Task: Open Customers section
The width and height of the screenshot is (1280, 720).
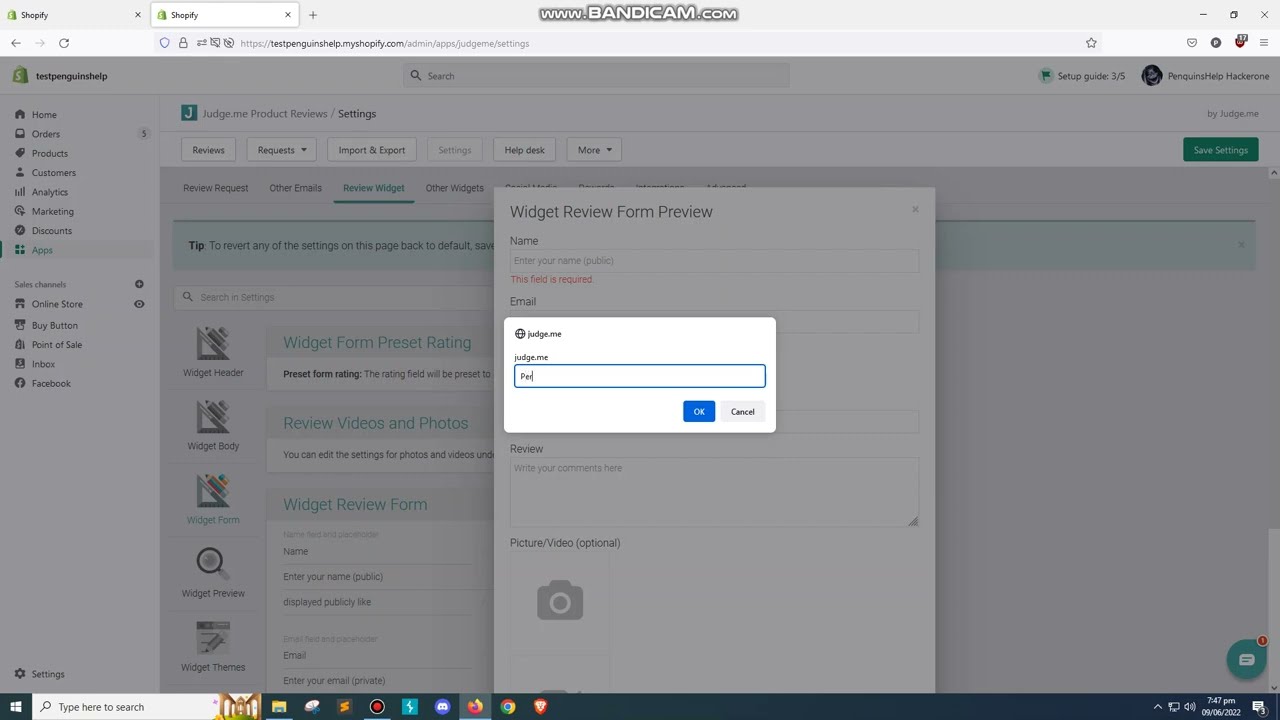Action: pos(53,173)
